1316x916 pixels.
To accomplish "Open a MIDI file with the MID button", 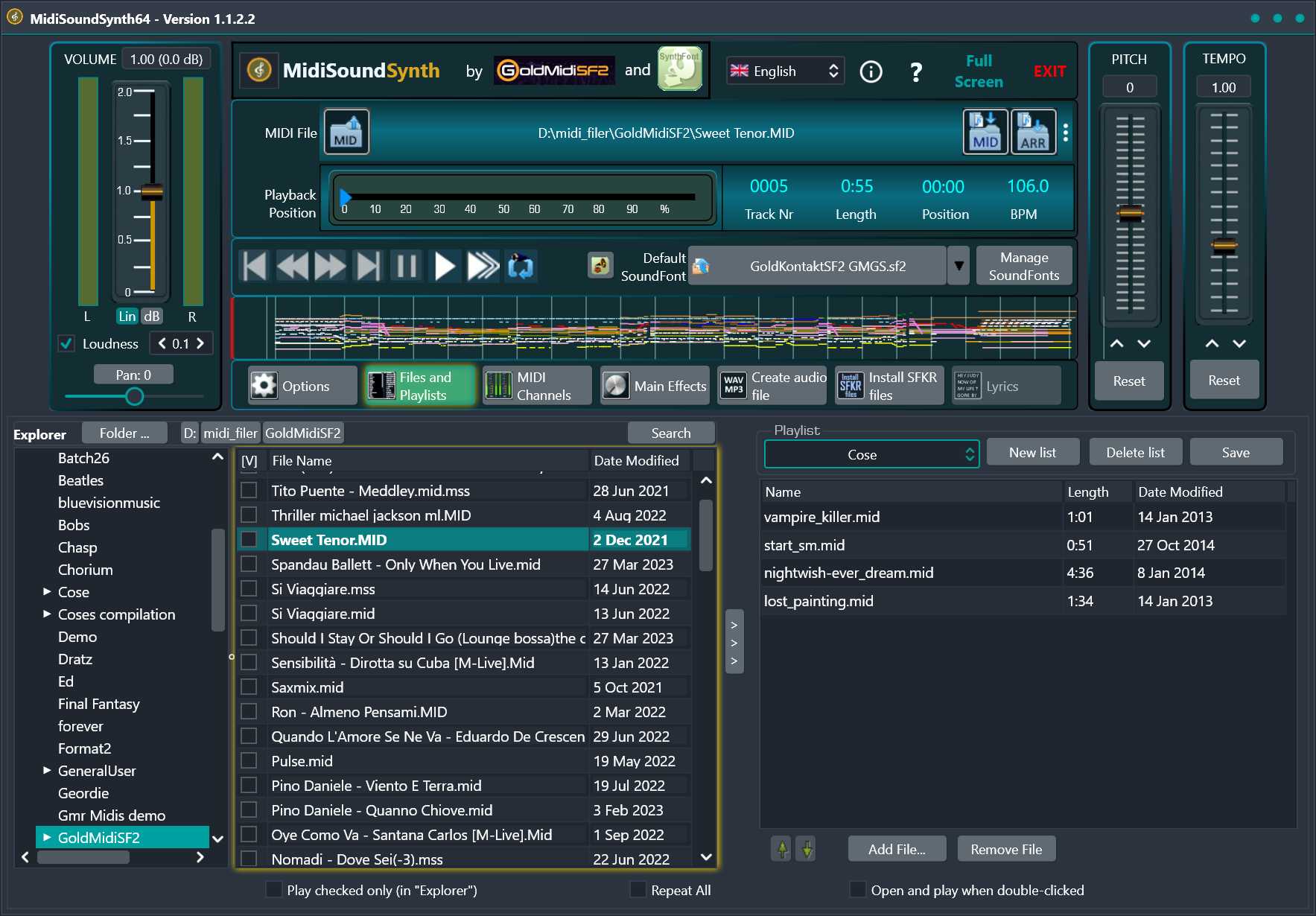I will coord(346,132).
